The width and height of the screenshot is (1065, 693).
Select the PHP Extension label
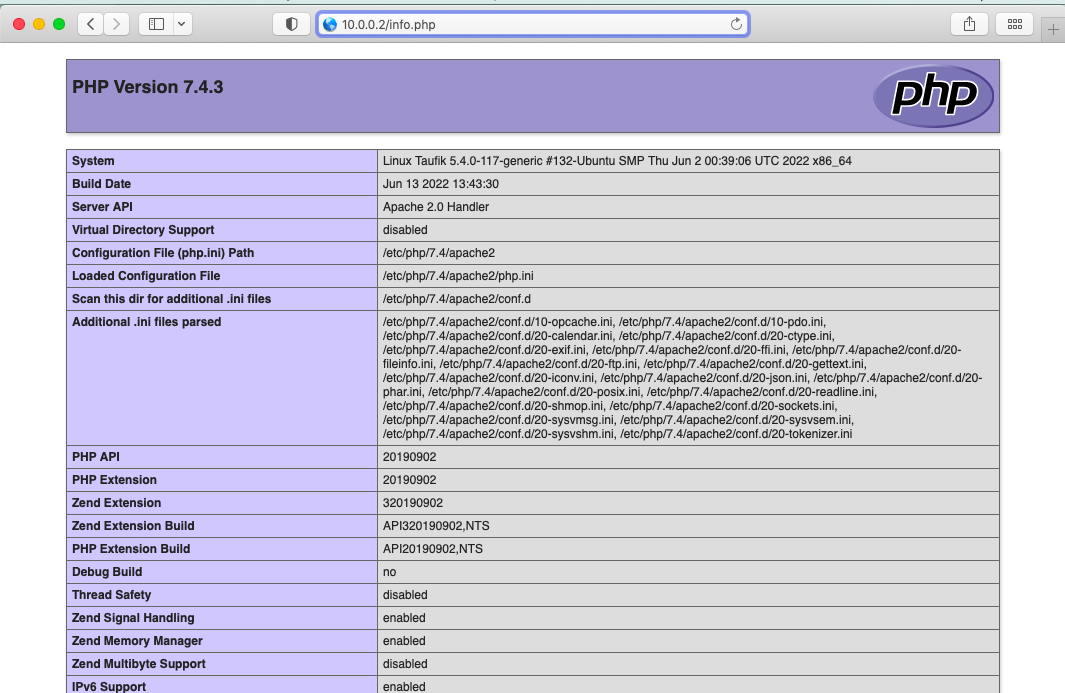(114, 480)
